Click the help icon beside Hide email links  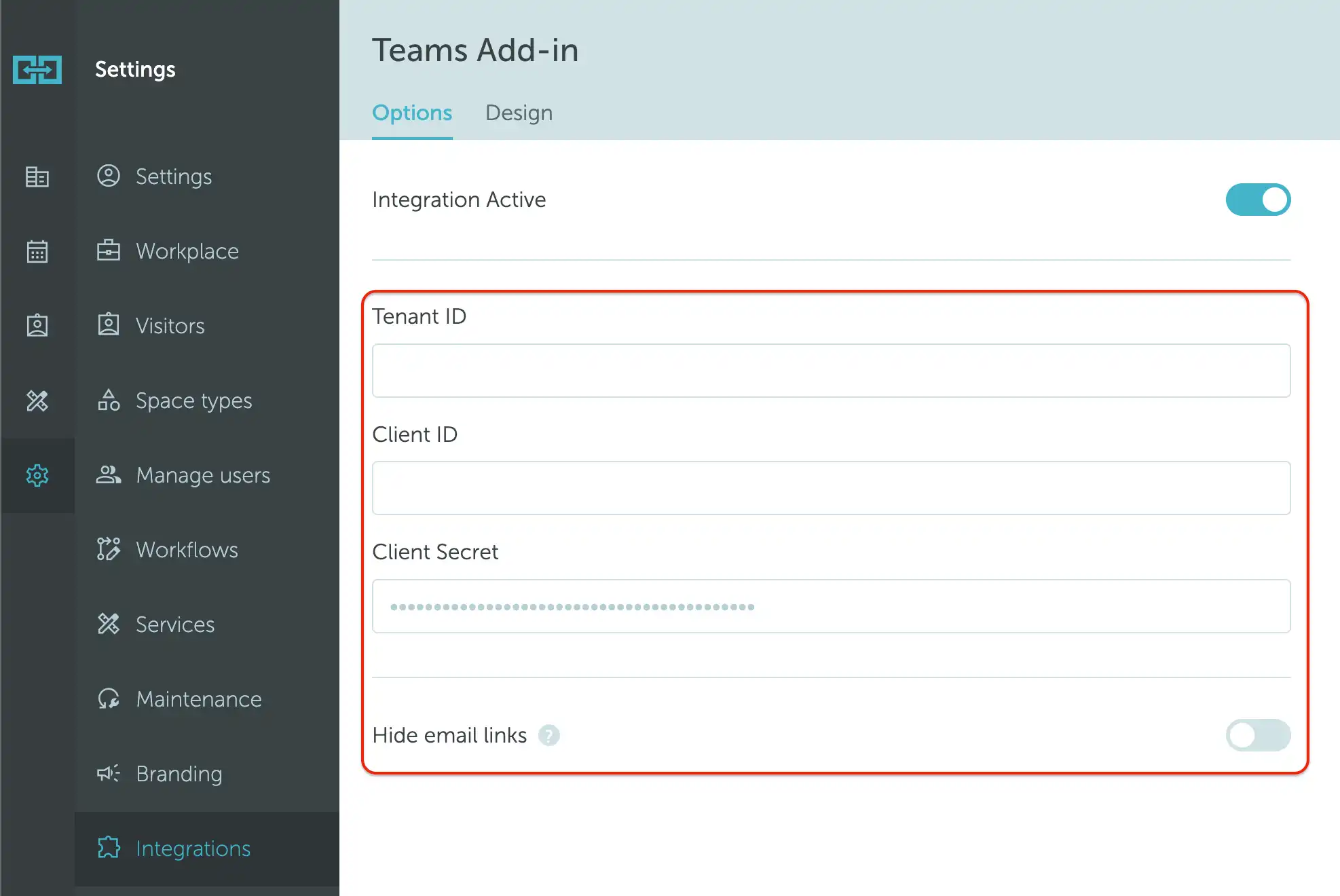point(549,735)
